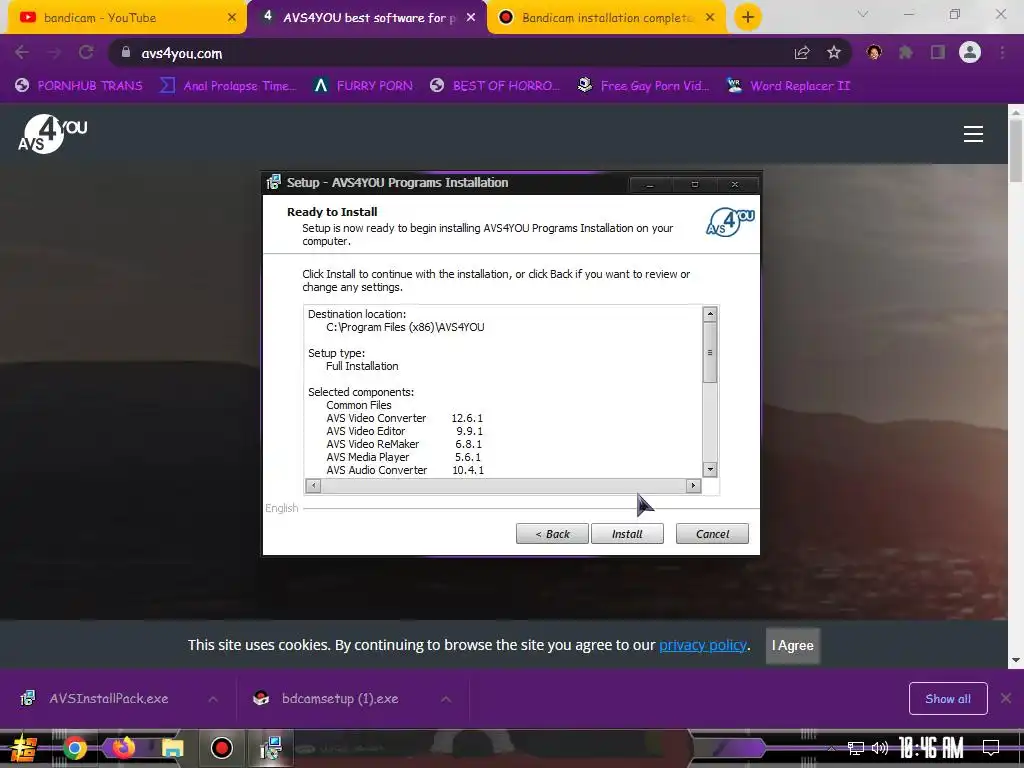Open the website hamburger menu

pos(973,134)
